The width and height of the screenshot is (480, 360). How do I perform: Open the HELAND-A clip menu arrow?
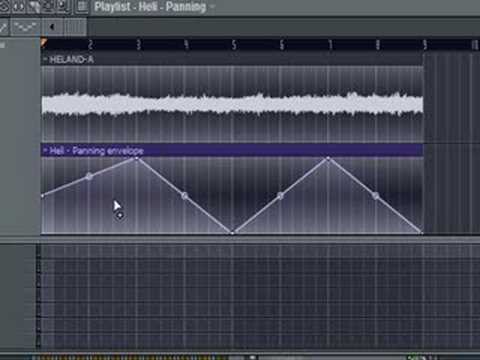point(45,59)
